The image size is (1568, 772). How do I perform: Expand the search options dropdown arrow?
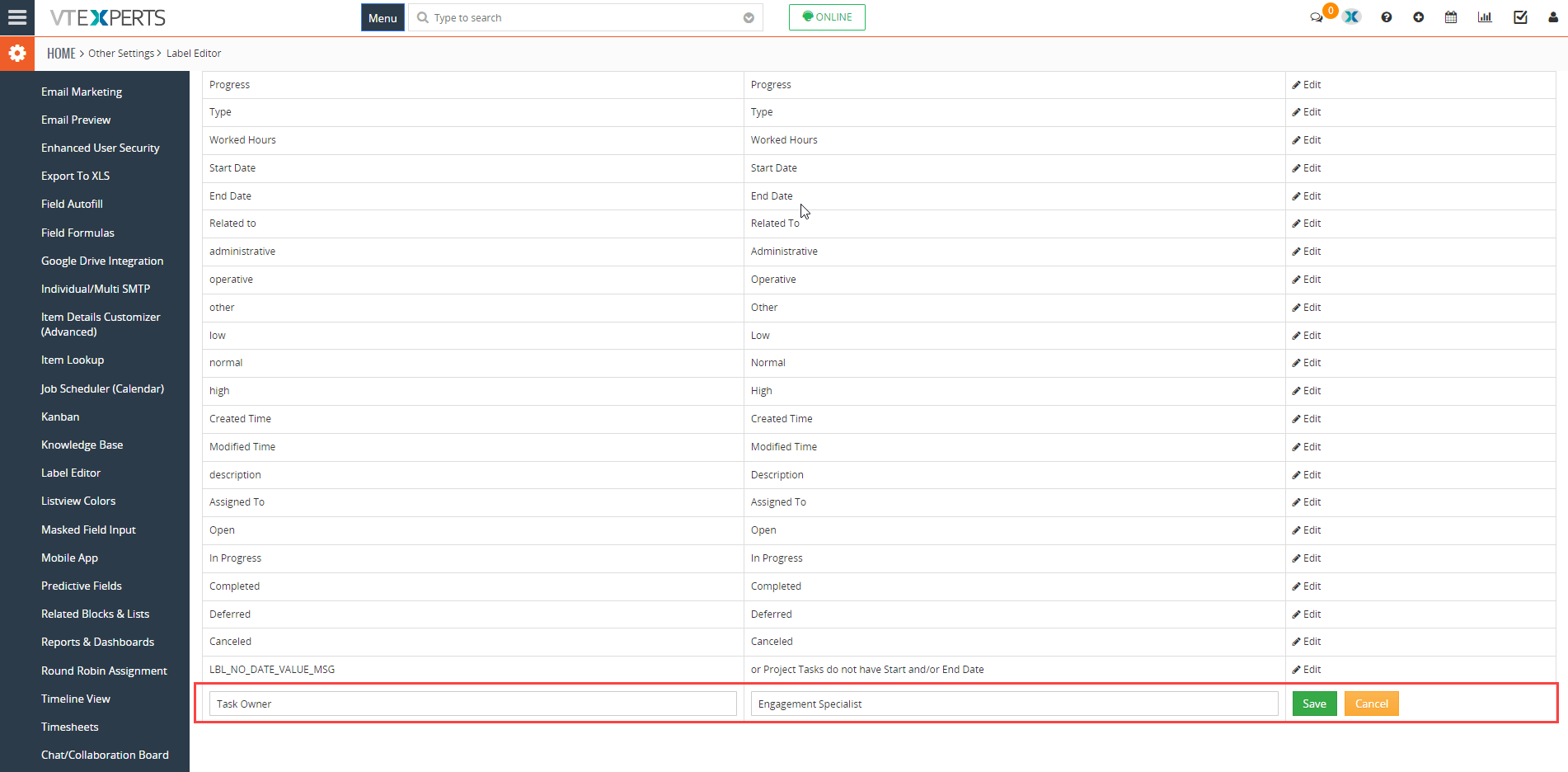click(749, 18)
